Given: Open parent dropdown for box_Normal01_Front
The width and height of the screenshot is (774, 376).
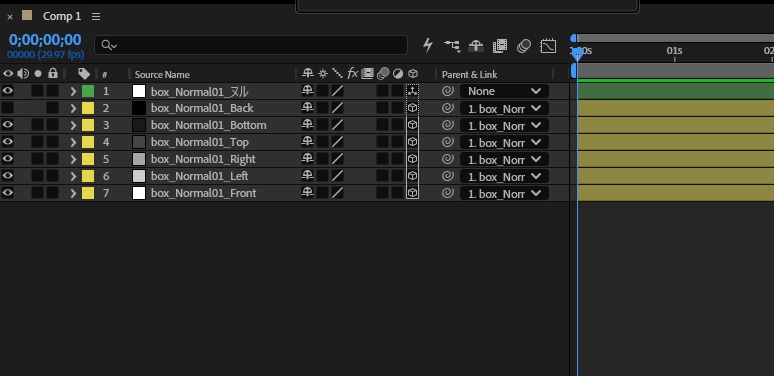Looking at the screenshot, I should (504, 193).
